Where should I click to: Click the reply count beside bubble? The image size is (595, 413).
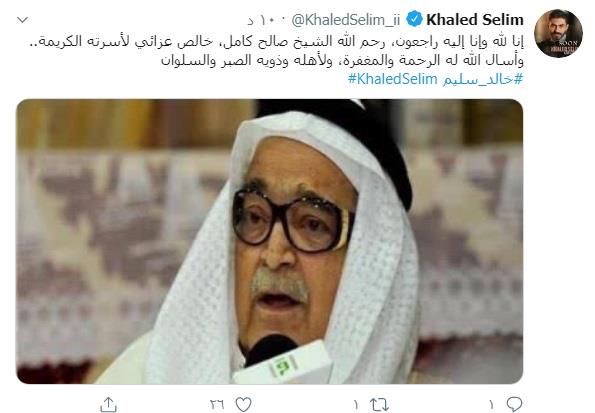pyautogui.click(x=491, y=405)
